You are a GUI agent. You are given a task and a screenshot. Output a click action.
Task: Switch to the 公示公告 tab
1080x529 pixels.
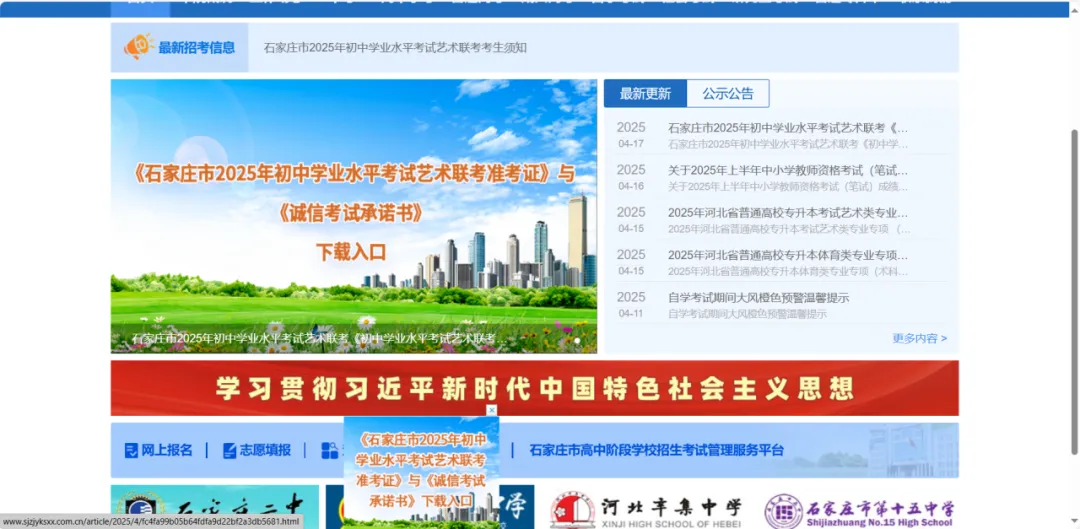[x=728, y=94]
